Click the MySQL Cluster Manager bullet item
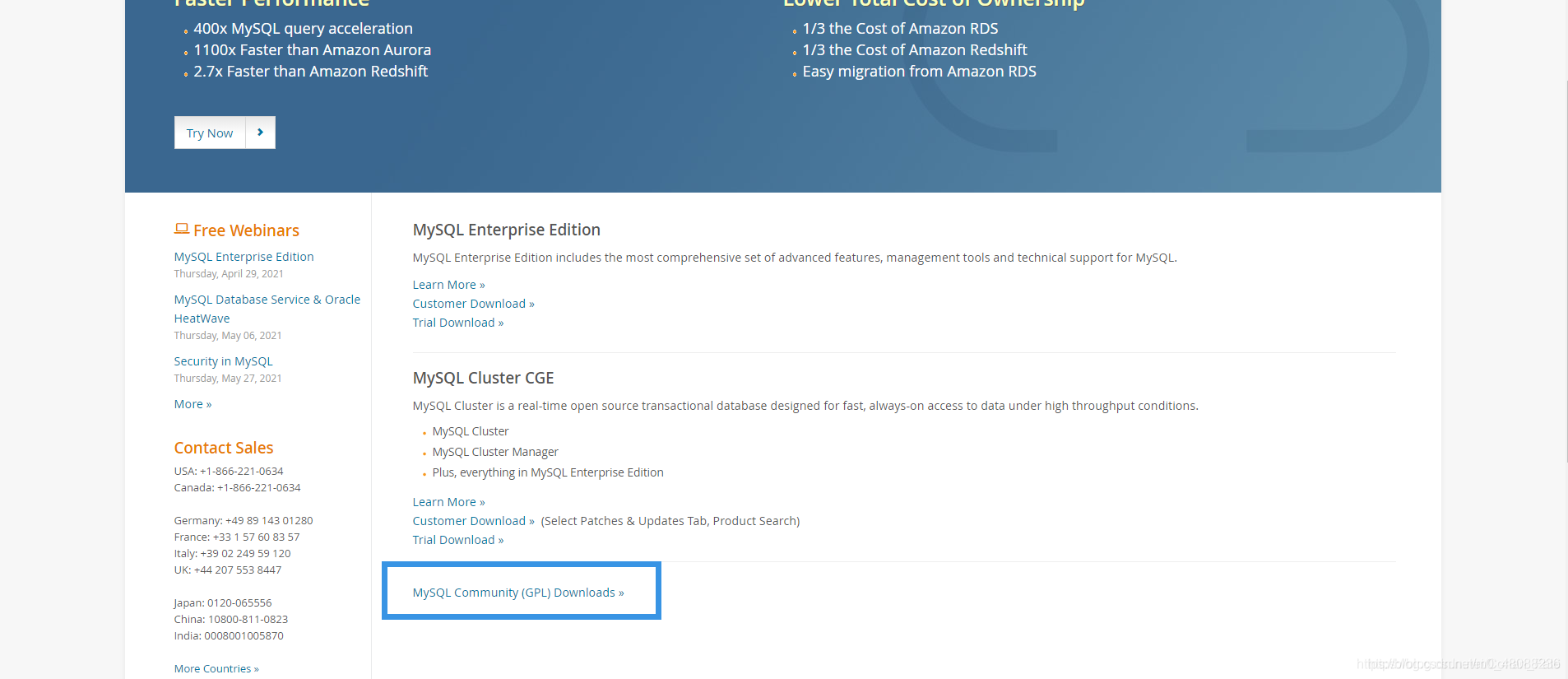Image resolution: width=1568 pixels, height=679 pixels. tap(495, 452)
